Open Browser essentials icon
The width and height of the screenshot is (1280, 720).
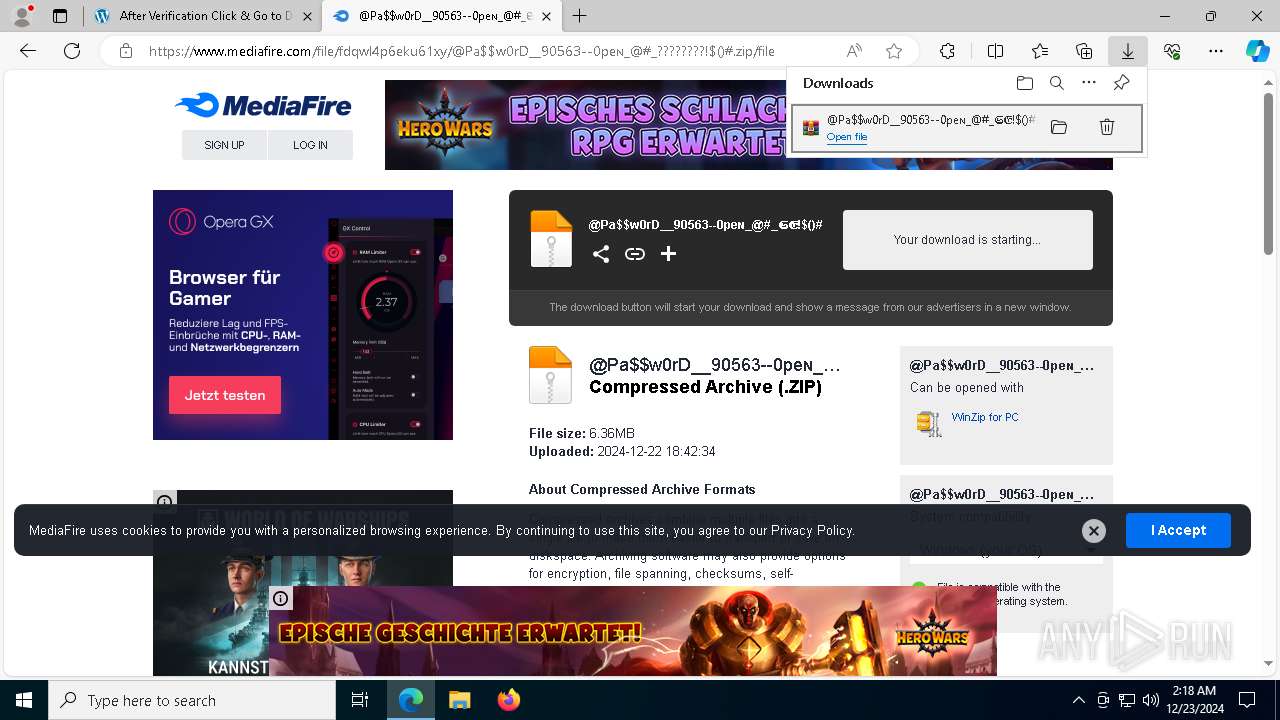pos(1172,51)
